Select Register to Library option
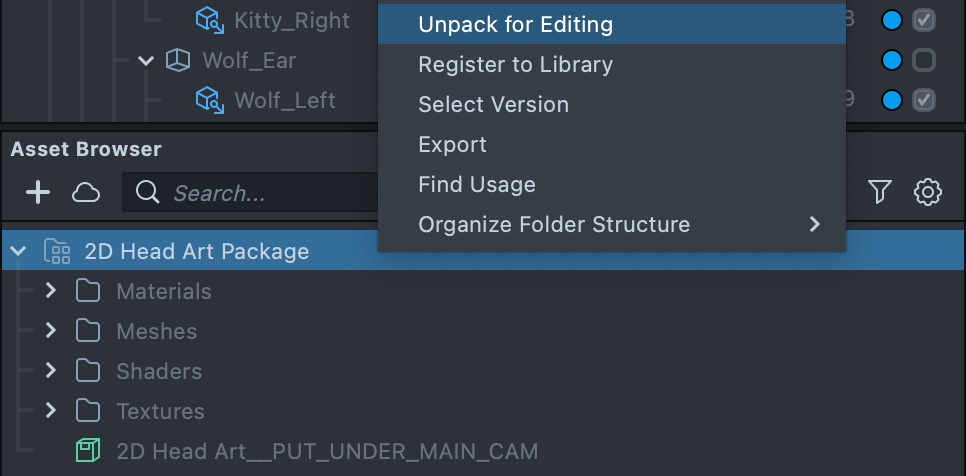Viewport: 966px width, 476px height. coord(515,65)
